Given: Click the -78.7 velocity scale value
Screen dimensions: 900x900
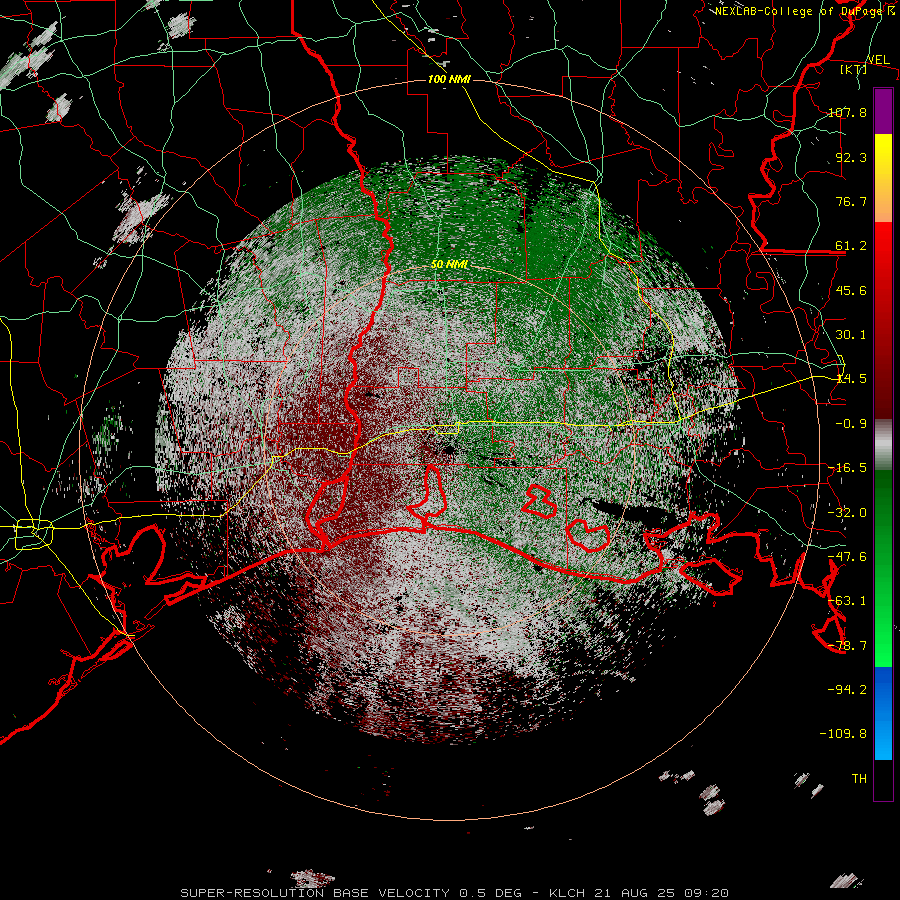Looking at the screenshot, I should (847, 646).
